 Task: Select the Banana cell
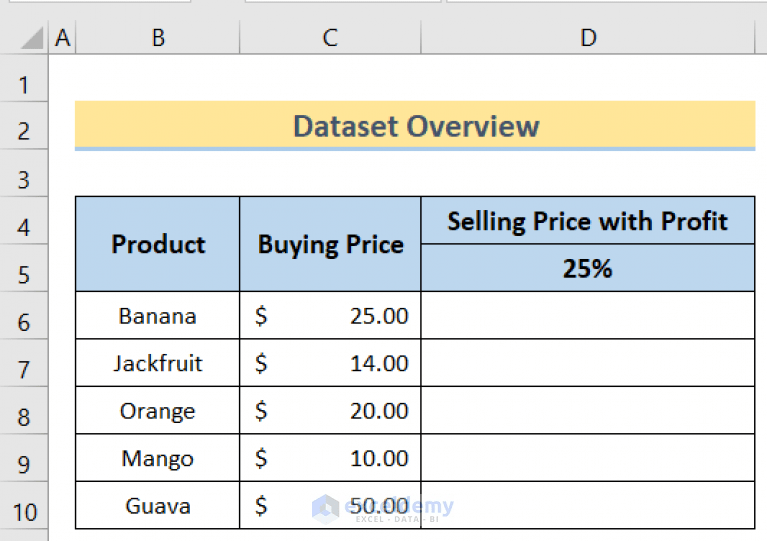(158, 316)
